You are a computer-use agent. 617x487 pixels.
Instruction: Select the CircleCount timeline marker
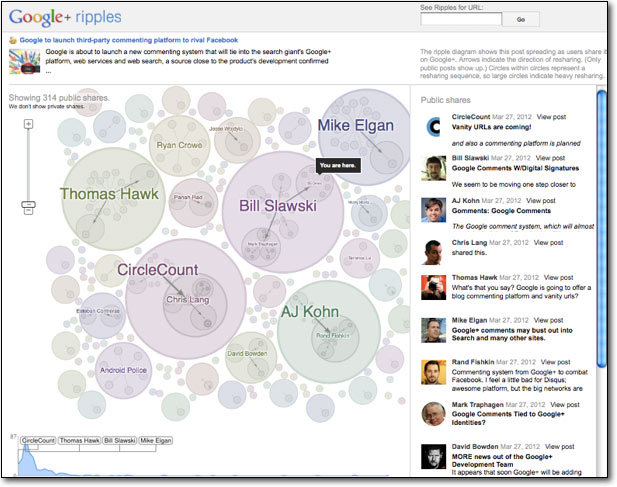tap(38, 441)
